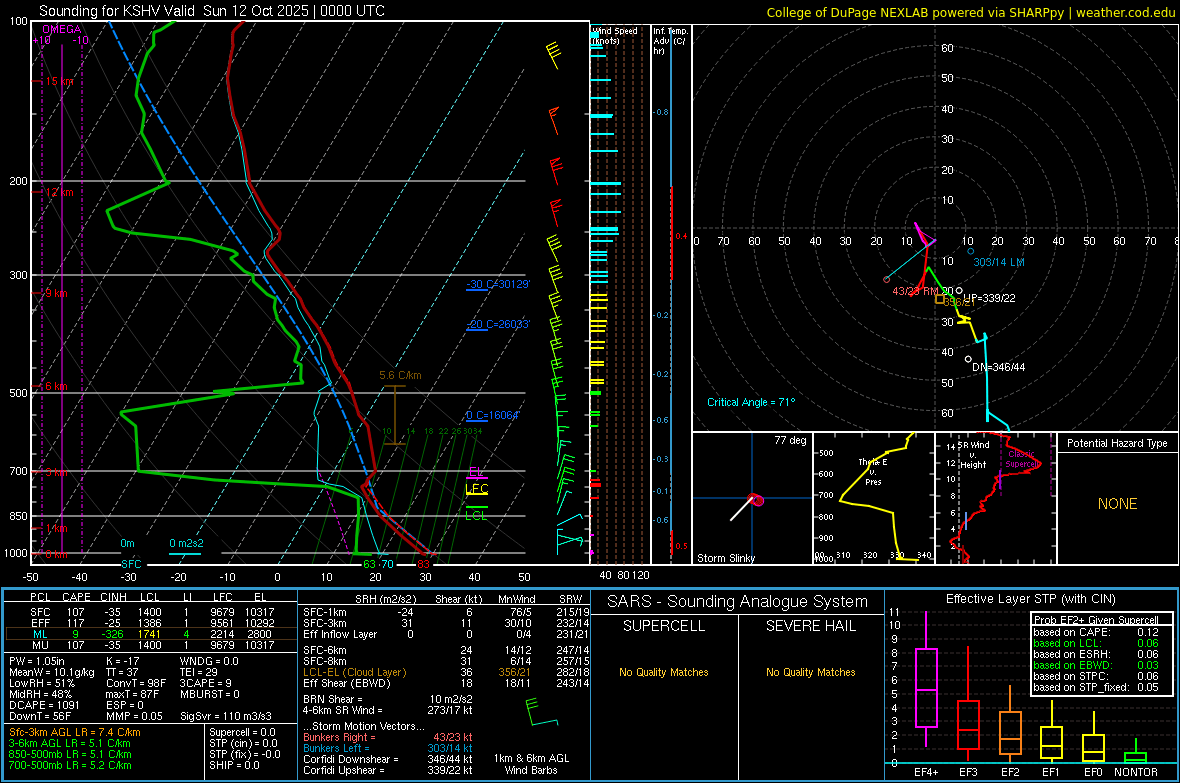Click the 'Wind Speed (knots)' panel header
This screenshot has width=1180, height=783.
pos(614,35)
